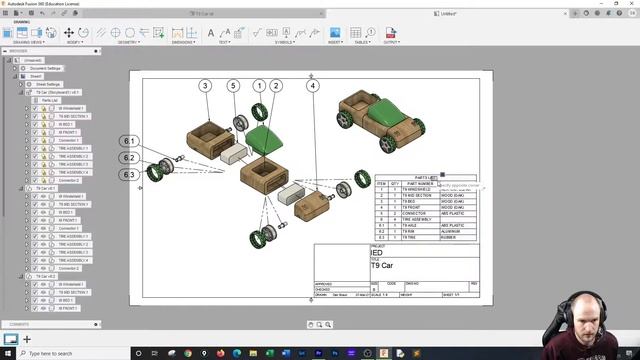Toggle the Windshield checkbox under T9 Car v0.2
Image resolution: width=640 pixels, height=360 pixels.
click(35, 284)
